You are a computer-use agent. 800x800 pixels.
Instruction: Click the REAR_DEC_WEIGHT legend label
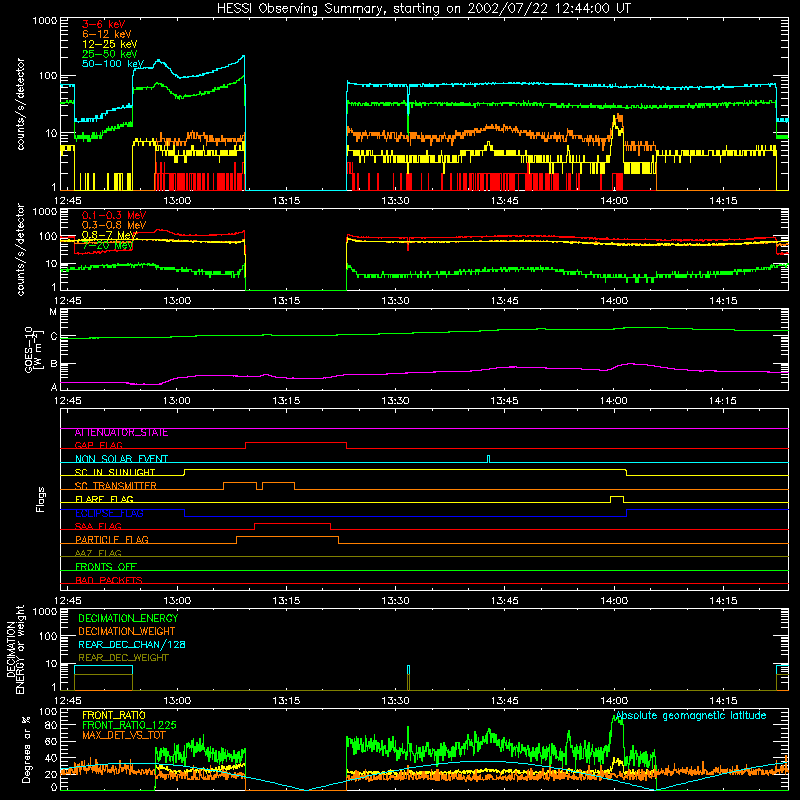click(x=123, y=658)
